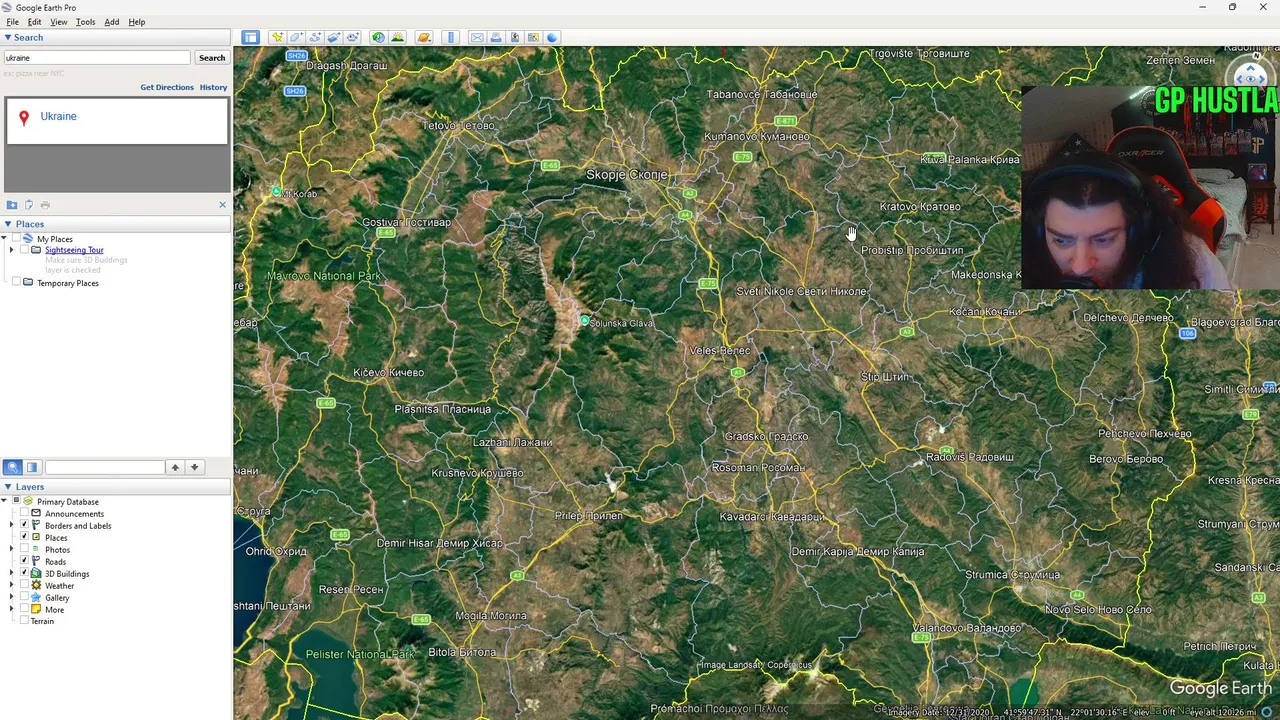This screenshot has width=1280, height=720.
Task: Select the Add Placemark pushpin tool
Action: (x=277, y=38)
